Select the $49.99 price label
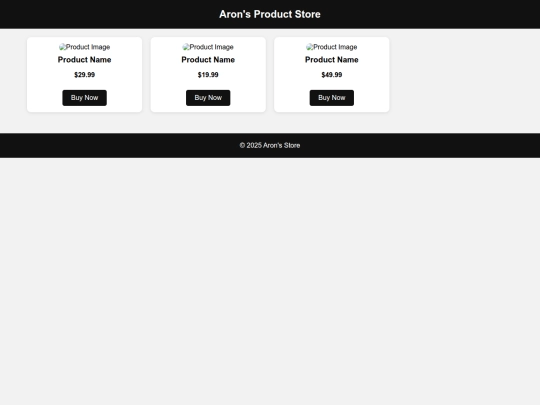The image size is (540, 405). point(332,75)
